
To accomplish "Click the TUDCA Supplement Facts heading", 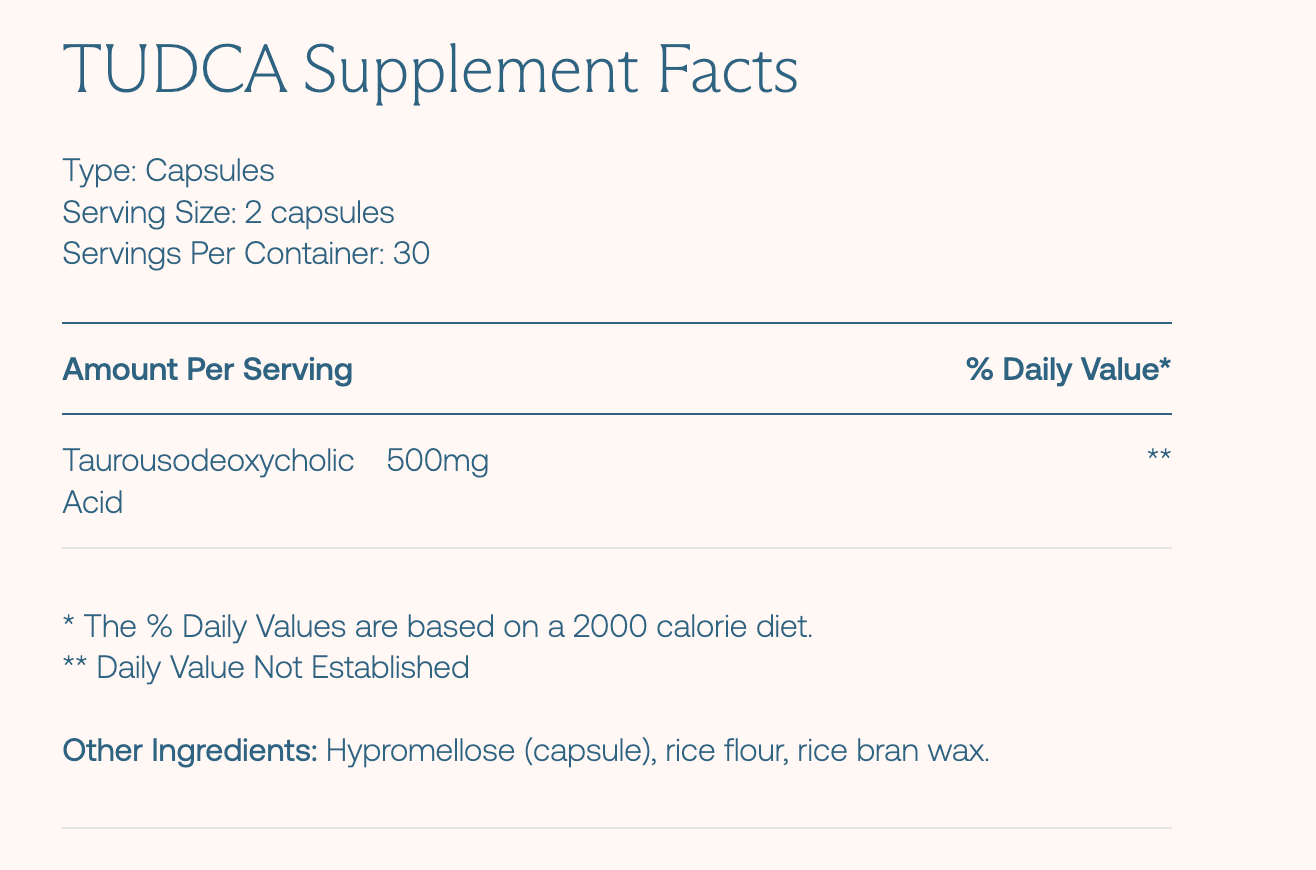I will [430, 72].
